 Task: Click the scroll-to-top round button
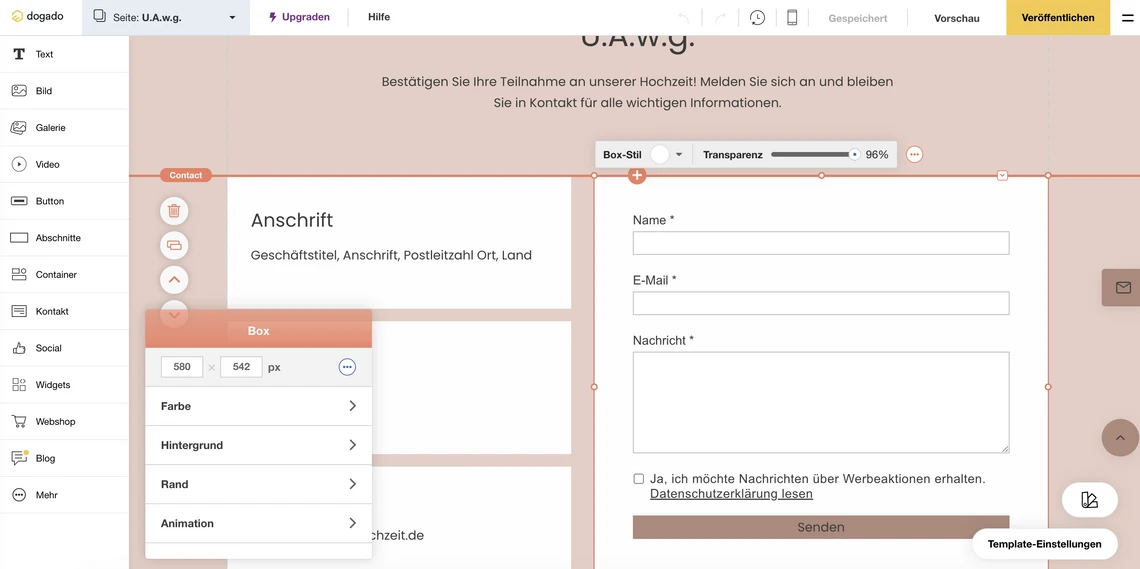(x=1120, y=437)
